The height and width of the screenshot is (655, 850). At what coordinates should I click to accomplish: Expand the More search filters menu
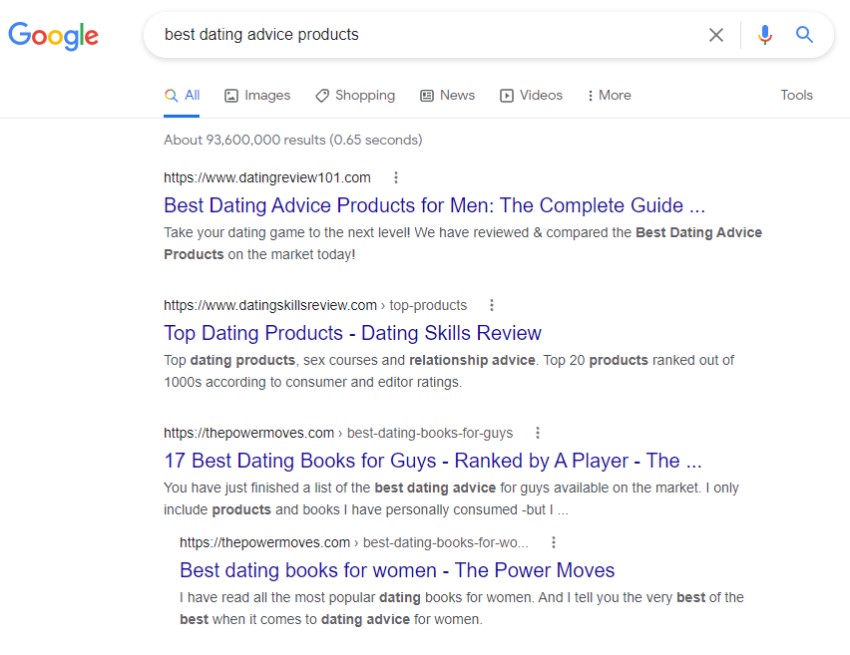[x=609, y=95]
